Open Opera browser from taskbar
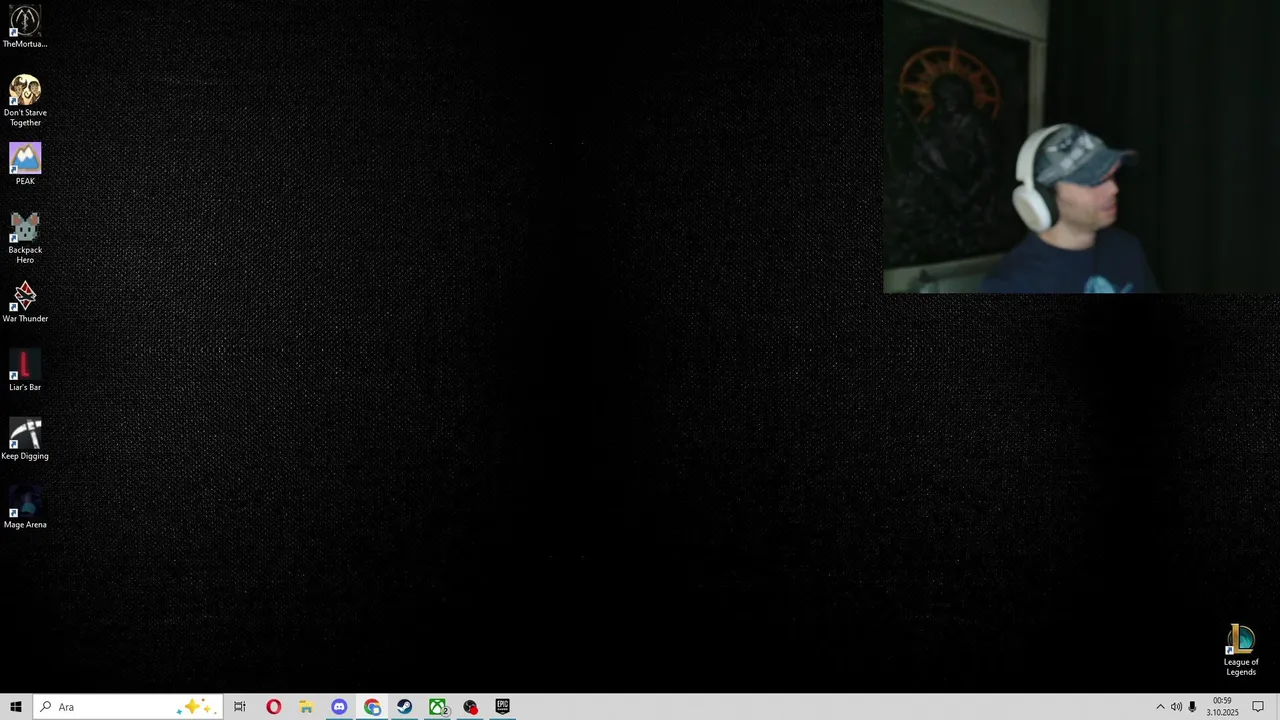Viewport: 1280px width, 720px height. 273,707
